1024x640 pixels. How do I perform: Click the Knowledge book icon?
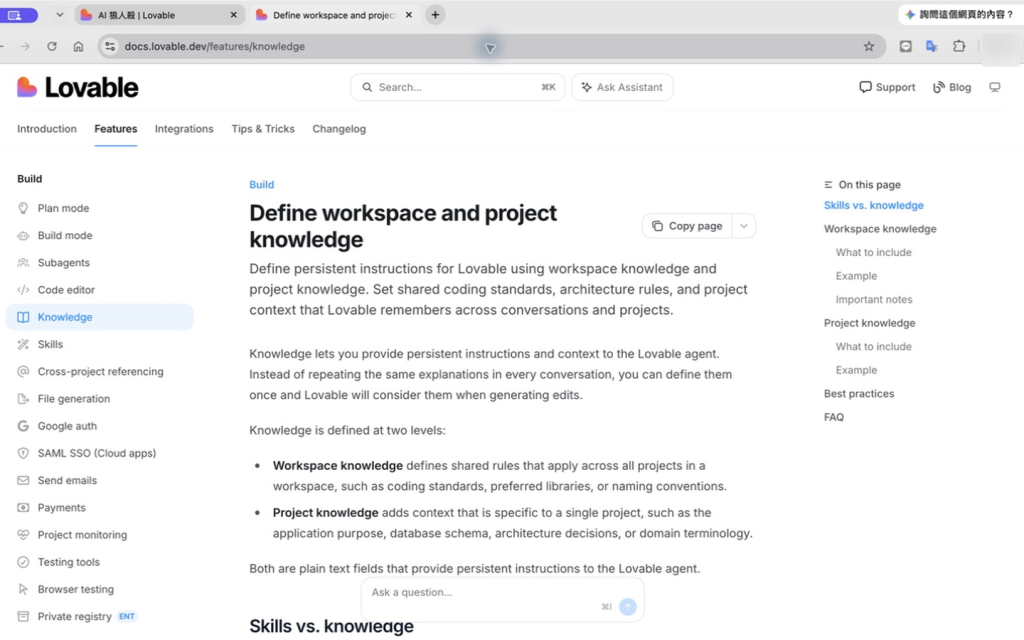[x=24, y=317]
